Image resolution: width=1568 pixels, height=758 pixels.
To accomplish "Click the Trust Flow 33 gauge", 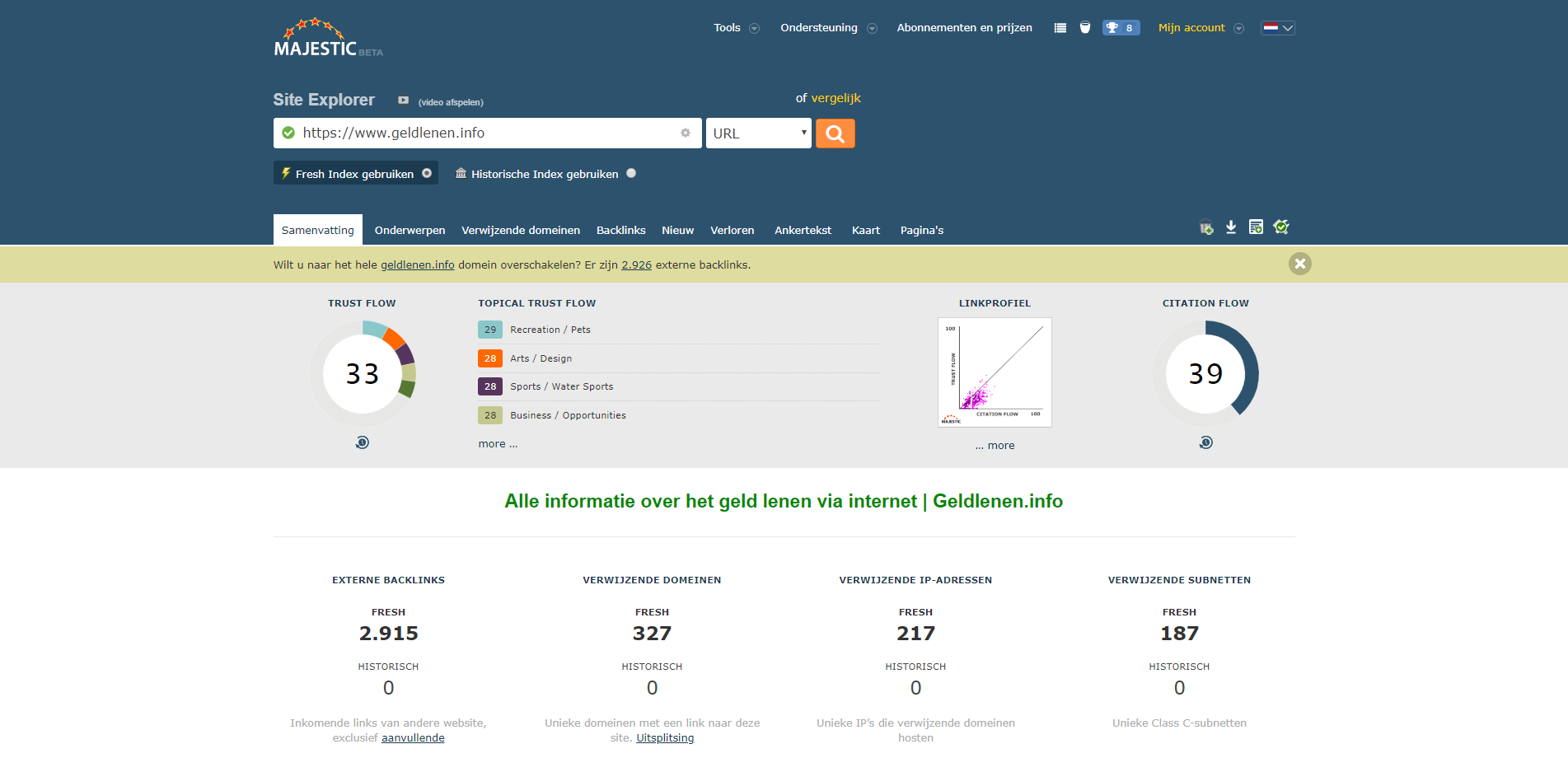I will pos(363,374).
